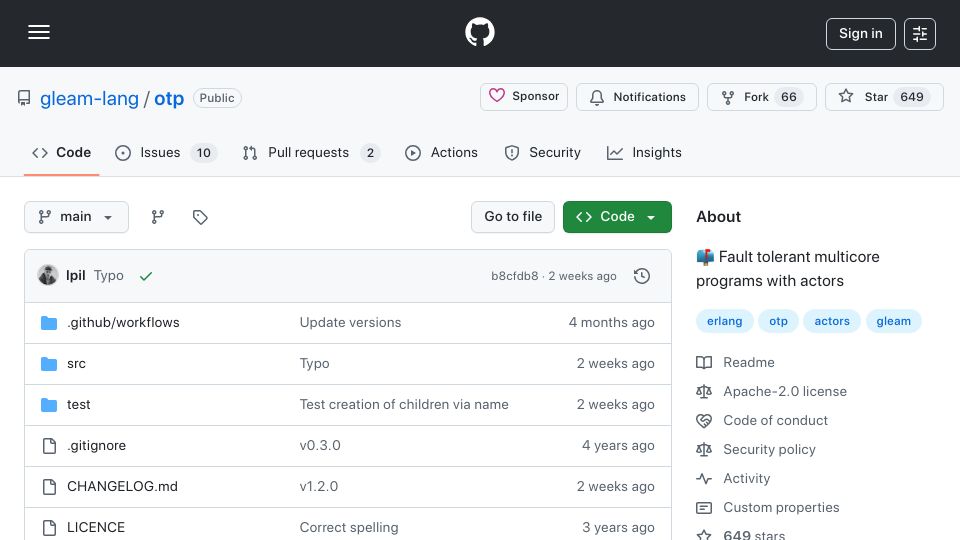Open the LICENCE file
Image resolution: width=960 pixels, height=540 pixels.
tap(96, 528)
